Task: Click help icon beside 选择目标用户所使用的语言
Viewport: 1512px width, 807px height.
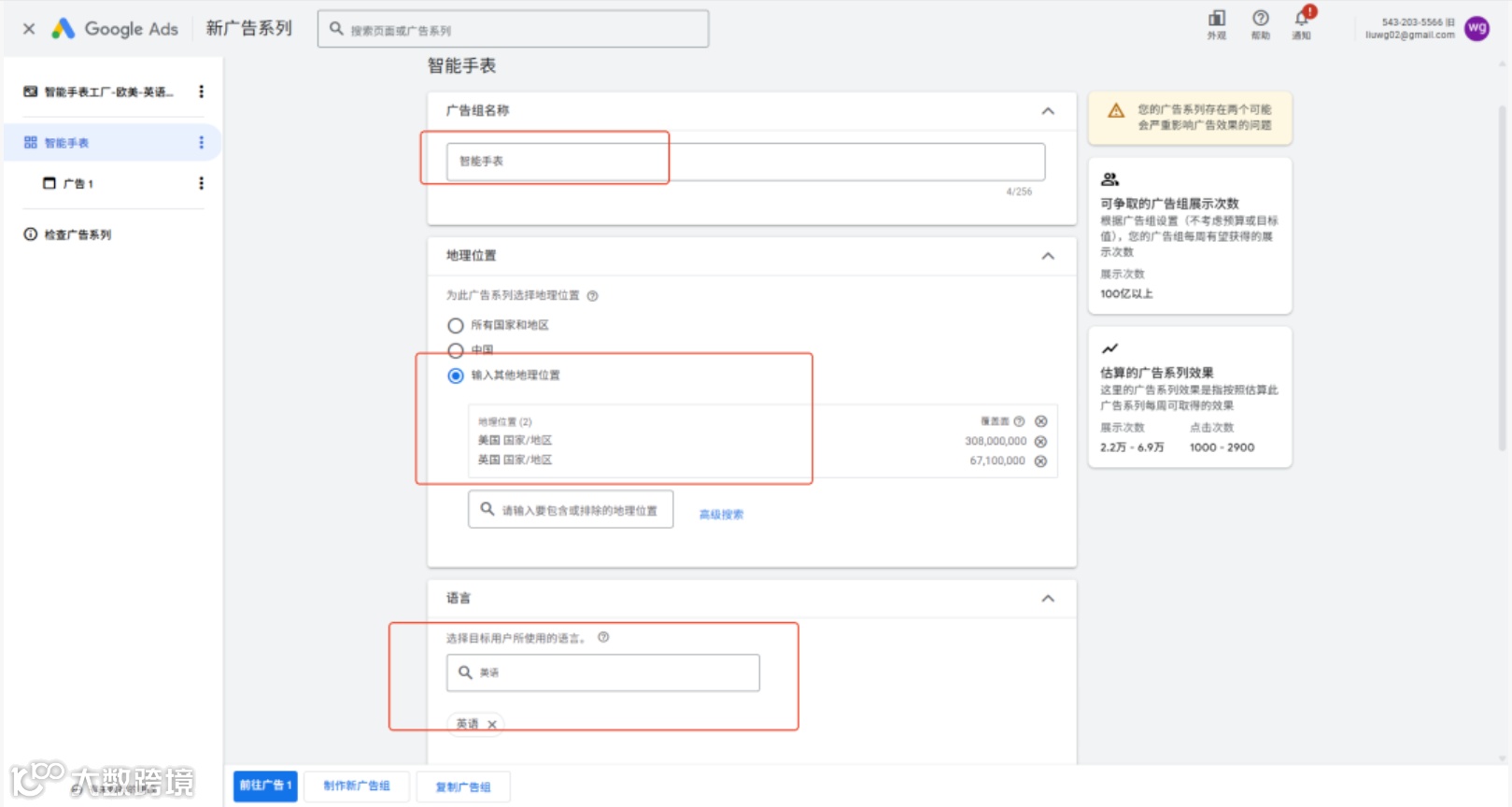Action: [603, 638]
